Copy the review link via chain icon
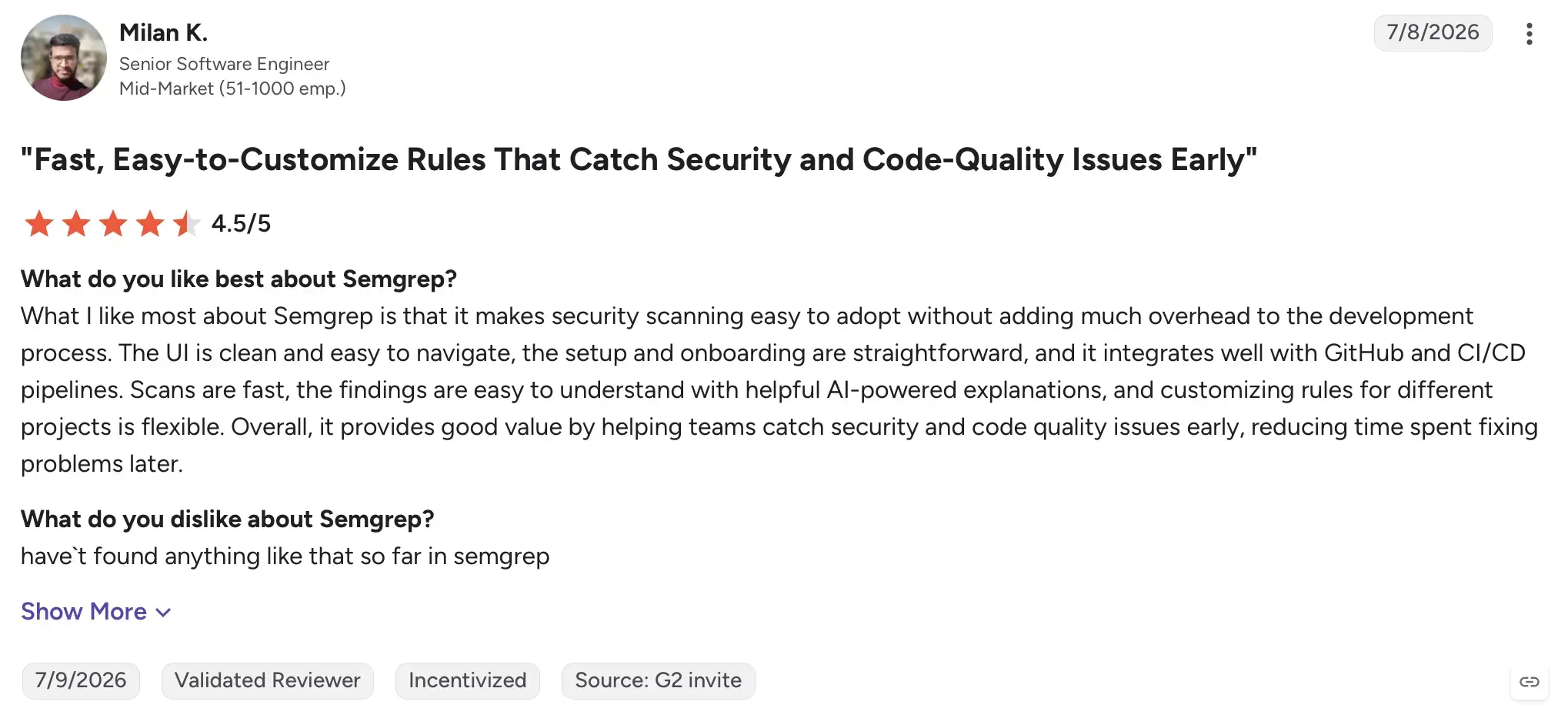 pos(1529,681)
